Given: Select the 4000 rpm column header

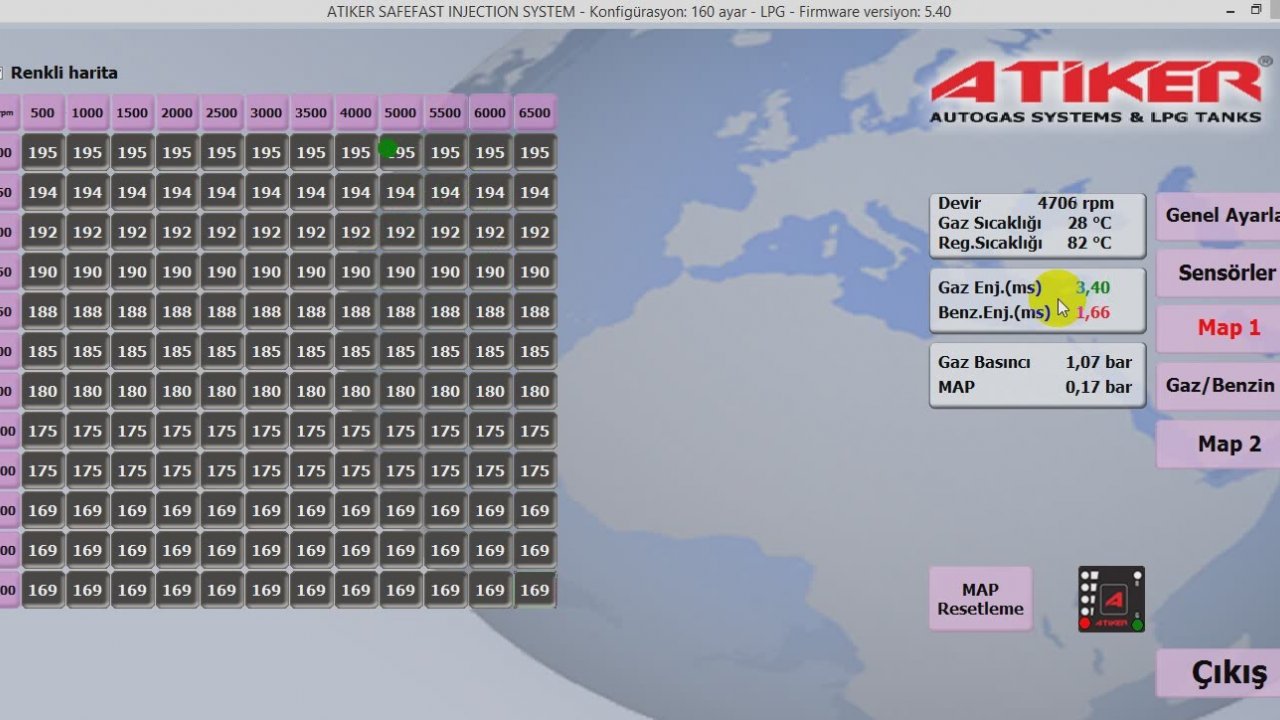Looking at the screenshot, I should click(356, 113).
